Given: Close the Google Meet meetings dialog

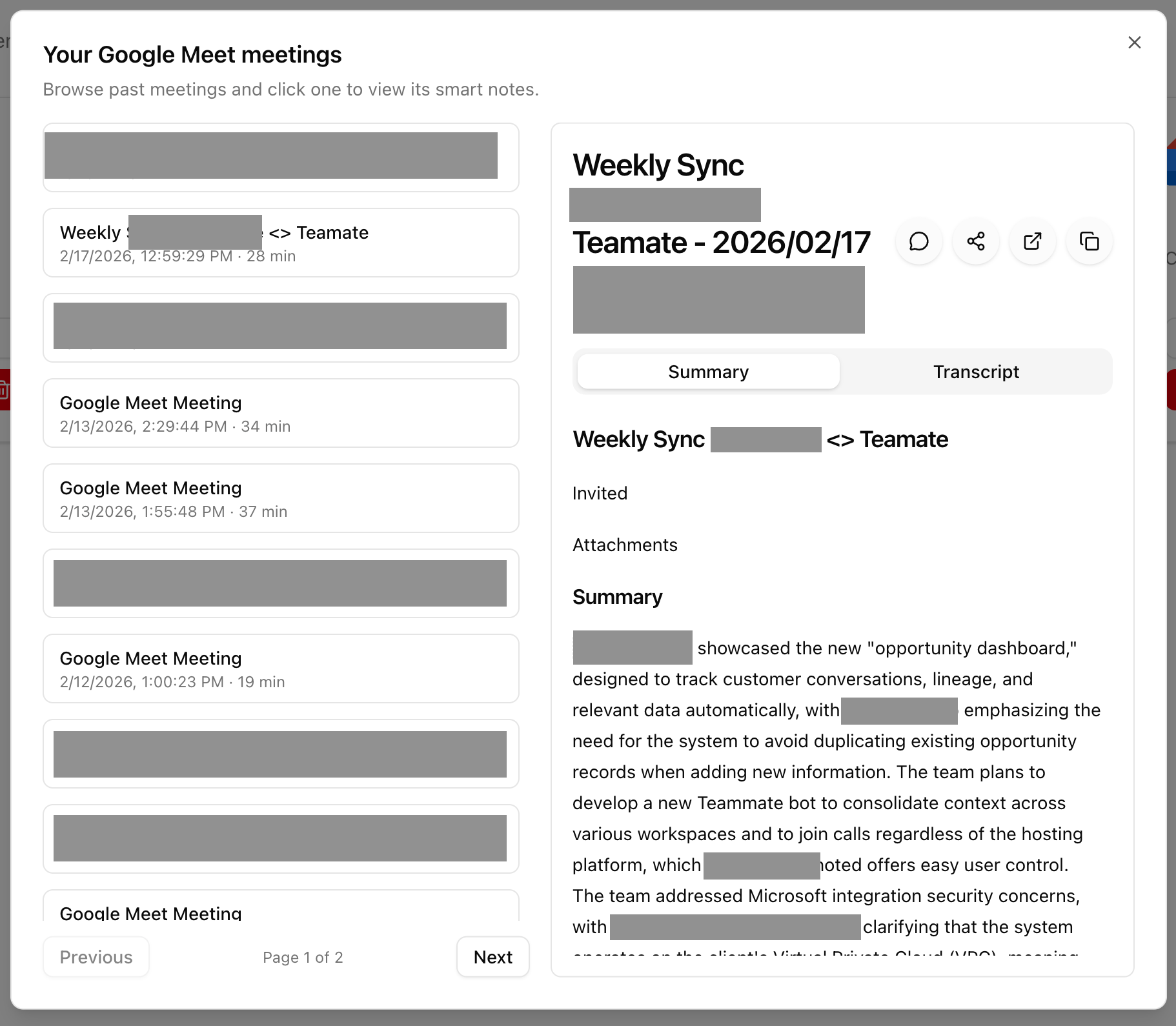Looking at the screenshot, I should click(x=1135, y=42).
